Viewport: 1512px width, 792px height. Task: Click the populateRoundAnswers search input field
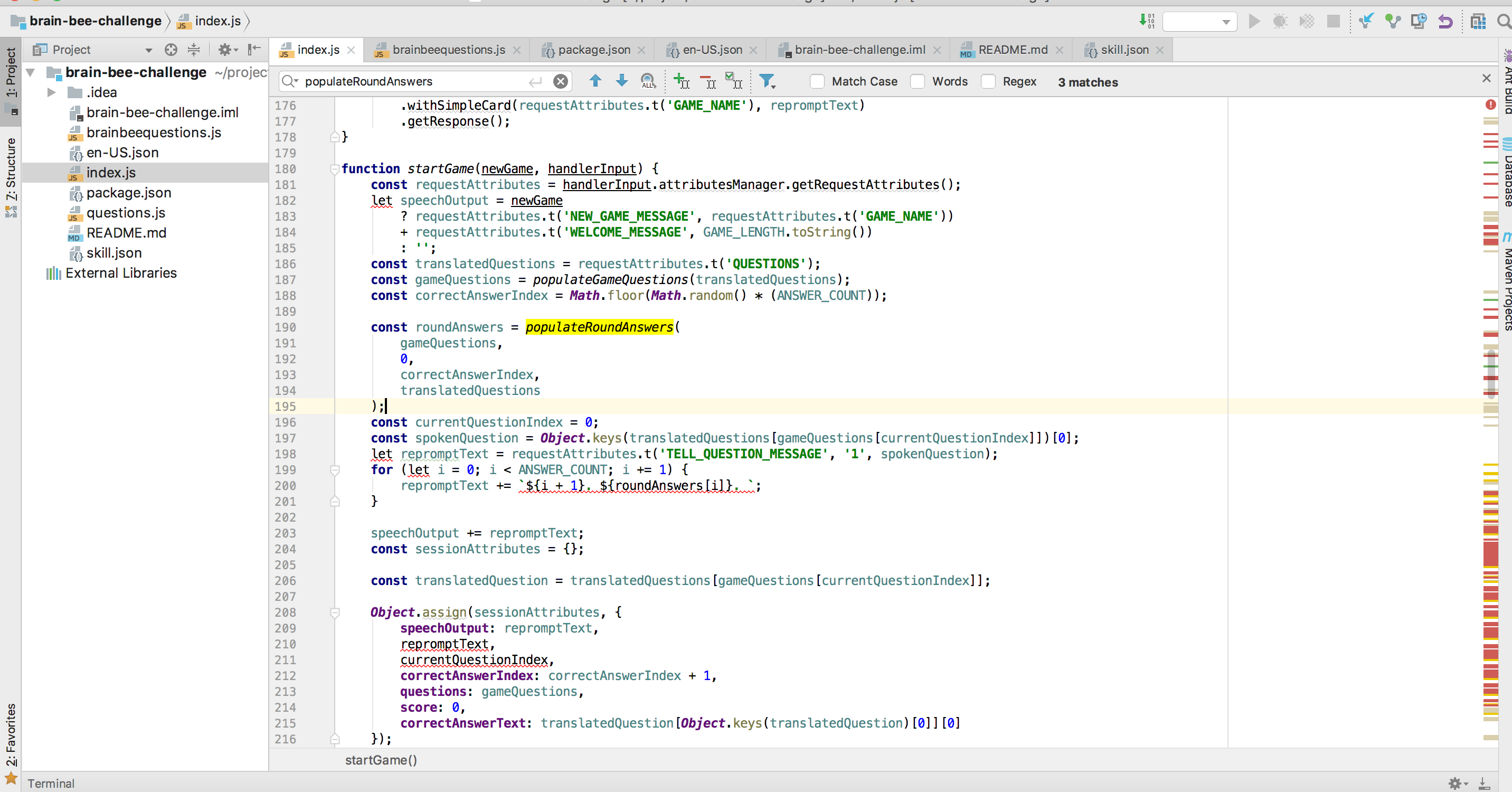click(411, 82)
